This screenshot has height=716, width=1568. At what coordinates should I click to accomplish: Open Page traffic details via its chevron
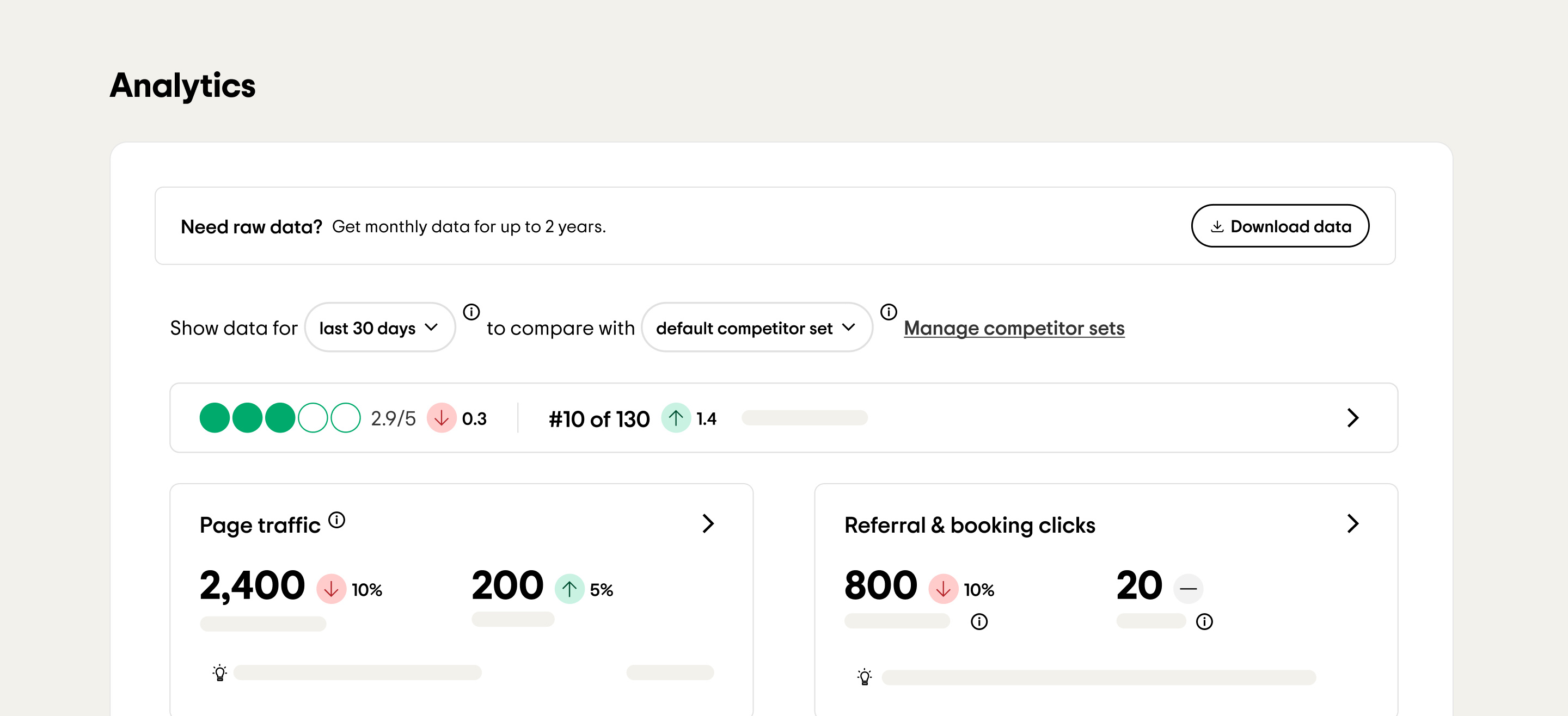point(708,524)
